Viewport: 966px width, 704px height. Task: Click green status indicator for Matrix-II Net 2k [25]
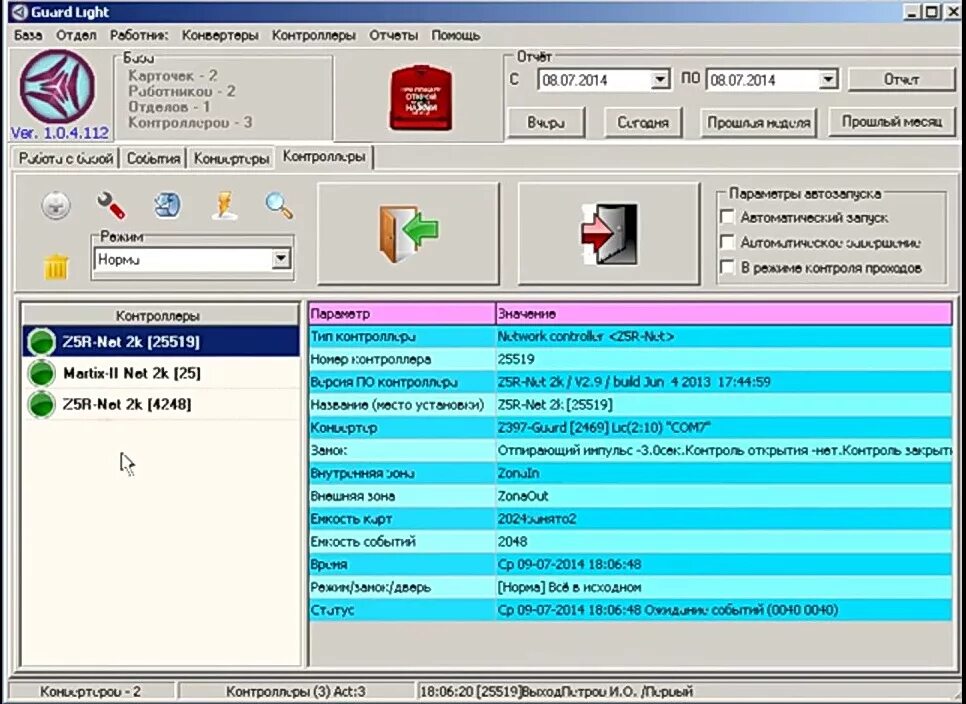click(42, 373)
